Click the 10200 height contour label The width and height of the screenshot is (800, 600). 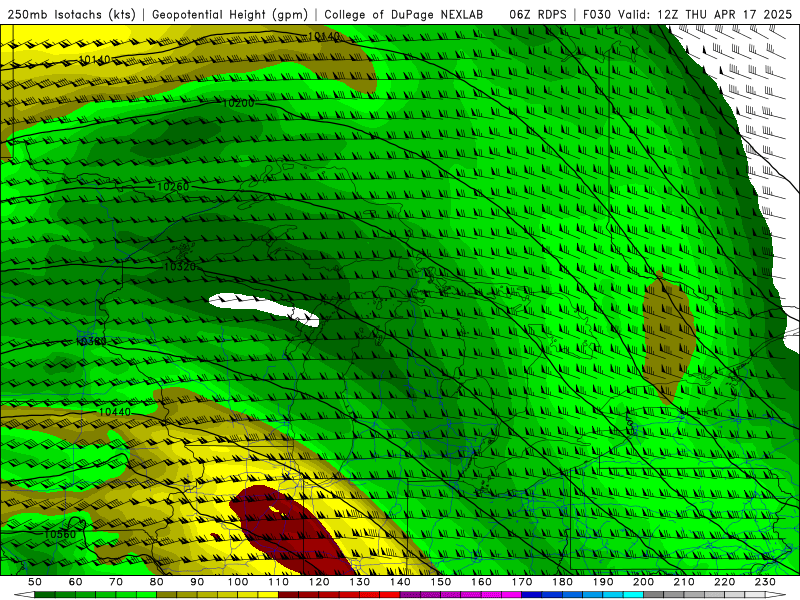[238, 103]
